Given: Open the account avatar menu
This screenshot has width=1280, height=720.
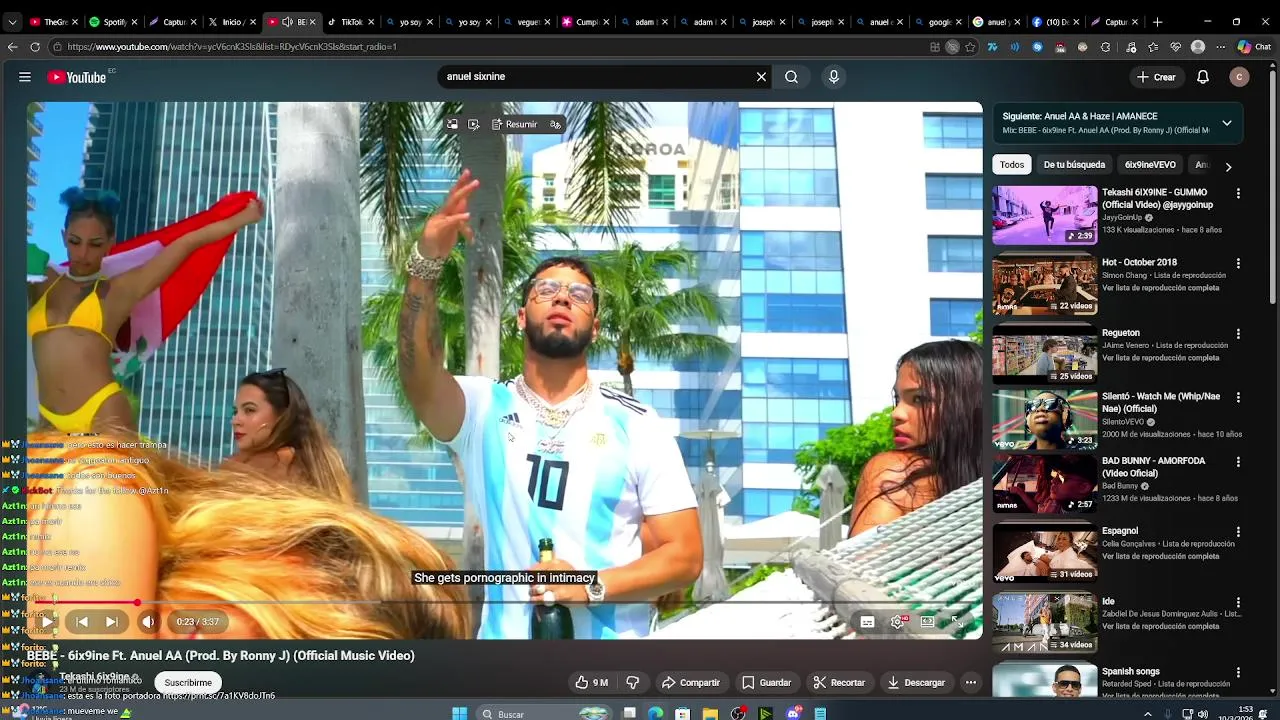Looking at the screenshot, I should pyautogui.click(x=1239, y=77).
